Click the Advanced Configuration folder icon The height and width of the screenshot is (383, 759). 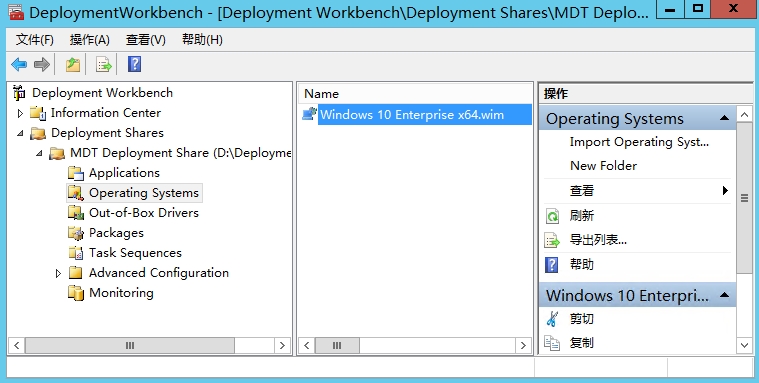click(x=76, y=273)
